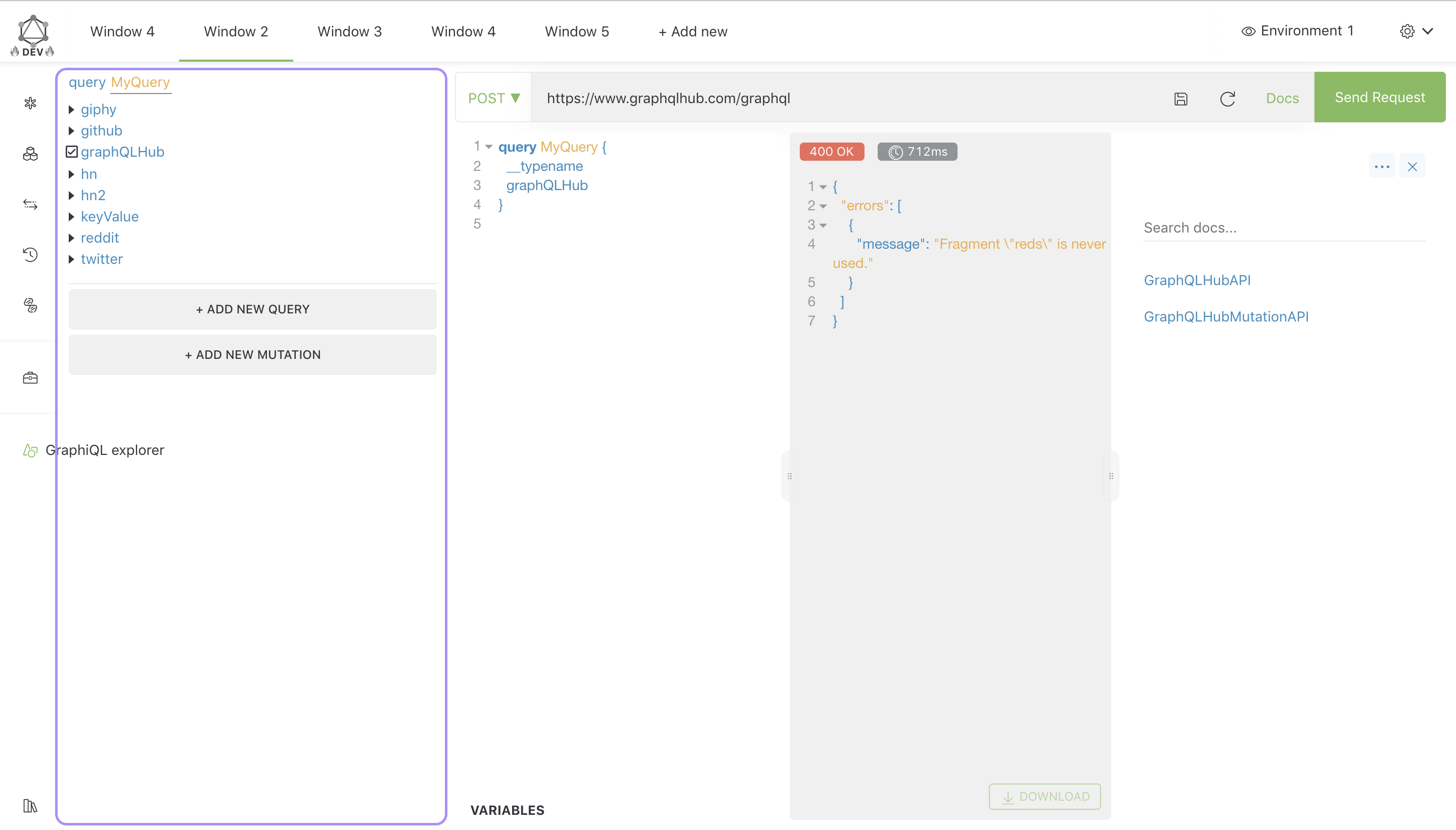Switch to the Window 3 tab
The width and height of the screenshot is (1456, 830).
pos(349,31)
